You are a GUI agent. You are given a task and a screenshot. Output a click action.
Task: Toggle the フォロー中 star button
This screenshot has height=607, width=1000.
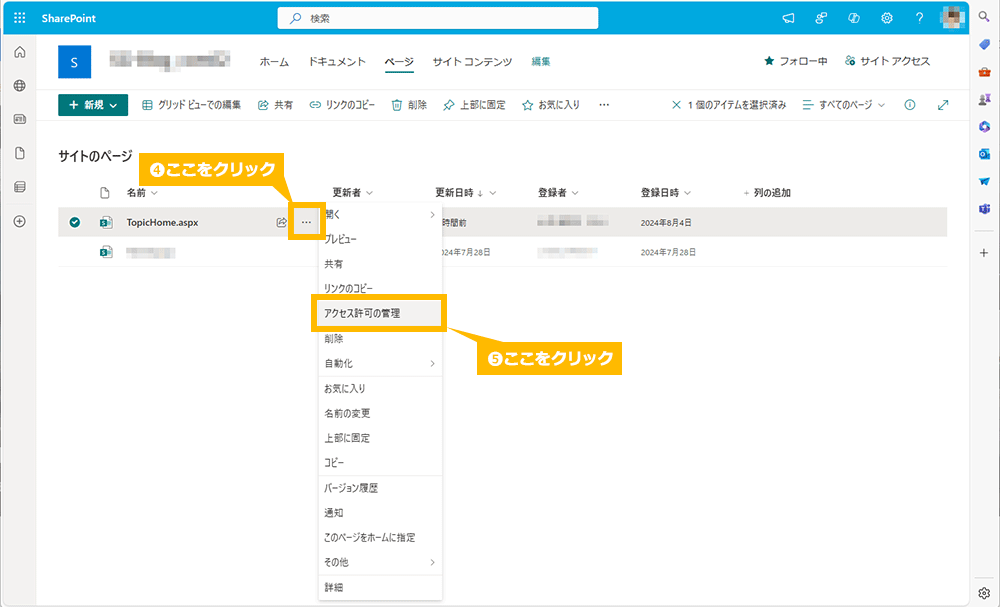tap(795, 61)
